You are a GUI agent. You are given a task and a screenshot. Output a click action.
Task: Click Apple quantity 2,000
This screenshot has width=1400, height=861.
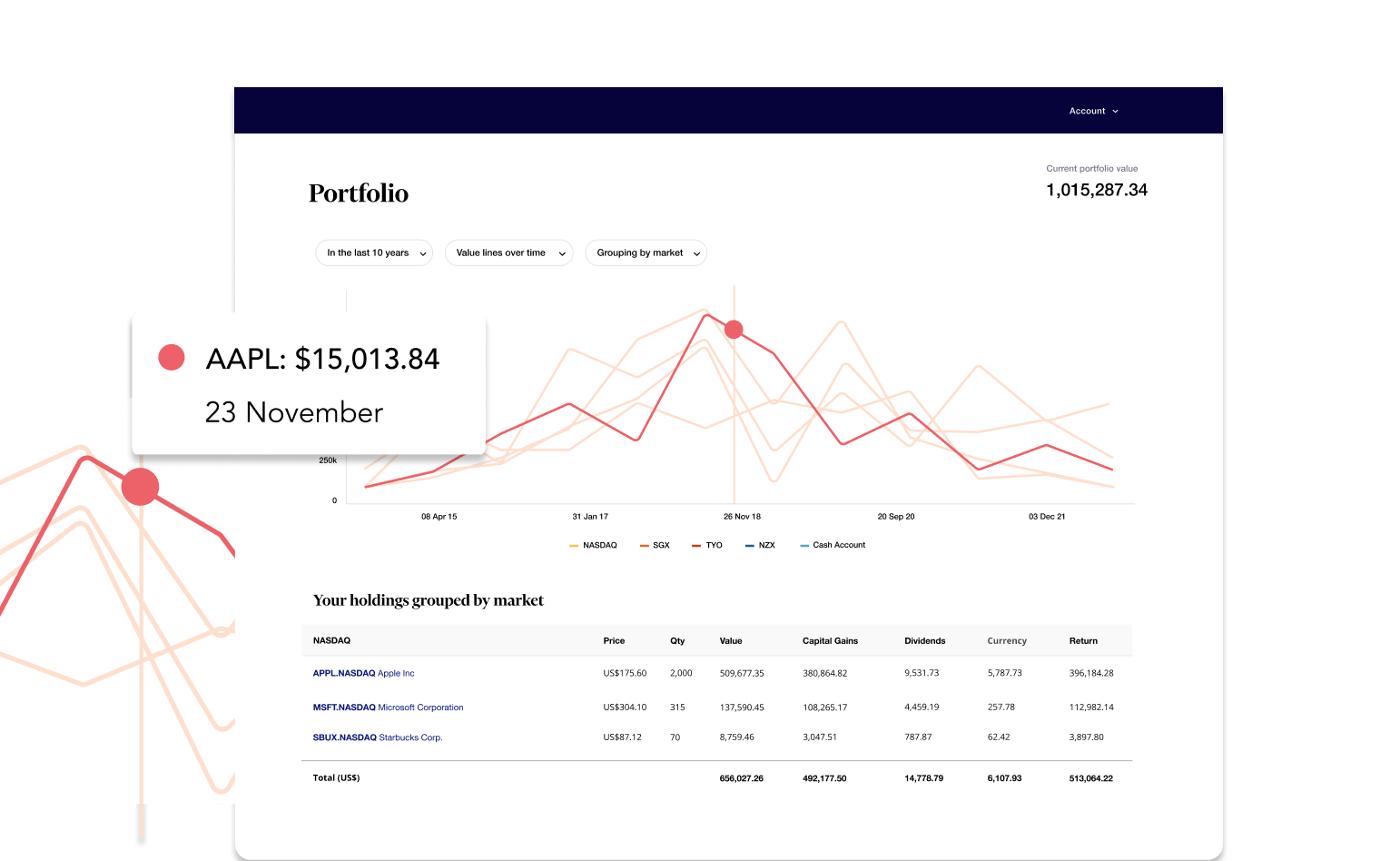tap(681, 673)
